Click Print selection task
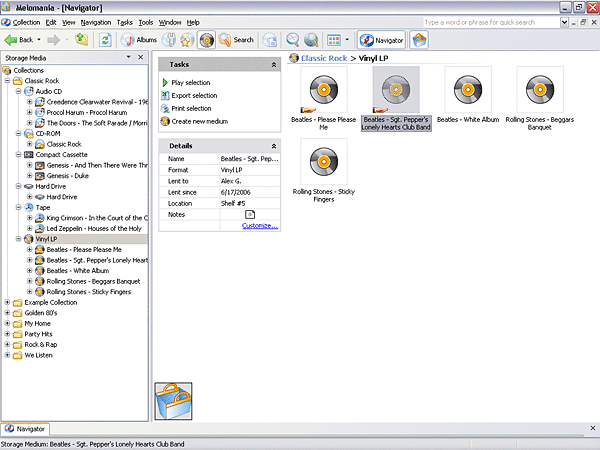600x450 pixels. click(x=191, y=109)
